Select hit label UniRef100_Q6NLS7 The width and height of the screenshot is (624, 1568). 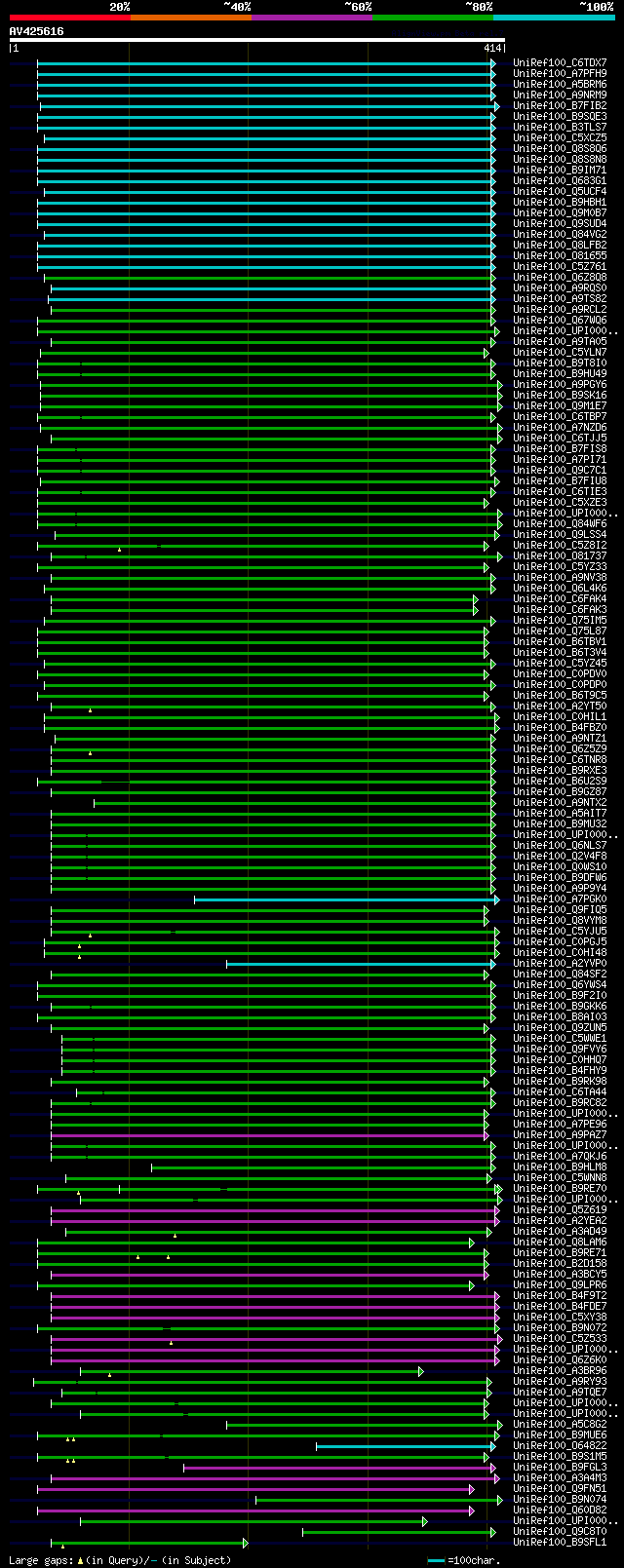pos(560,845)
